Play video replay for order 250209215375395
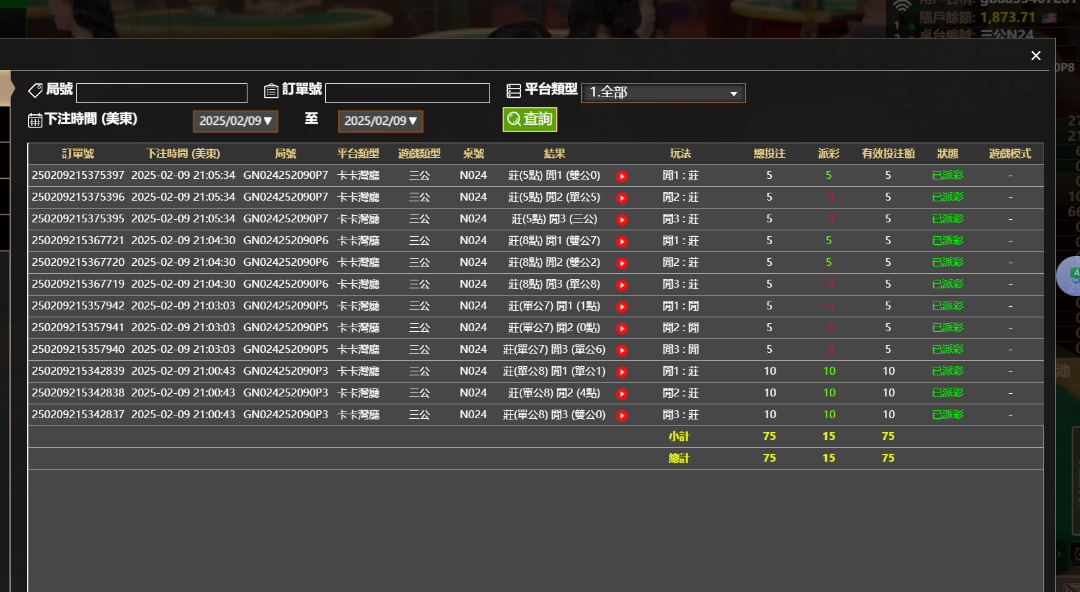Viewport: 1080px width, 592px height. pyautogui.click(x=621, y=220)
